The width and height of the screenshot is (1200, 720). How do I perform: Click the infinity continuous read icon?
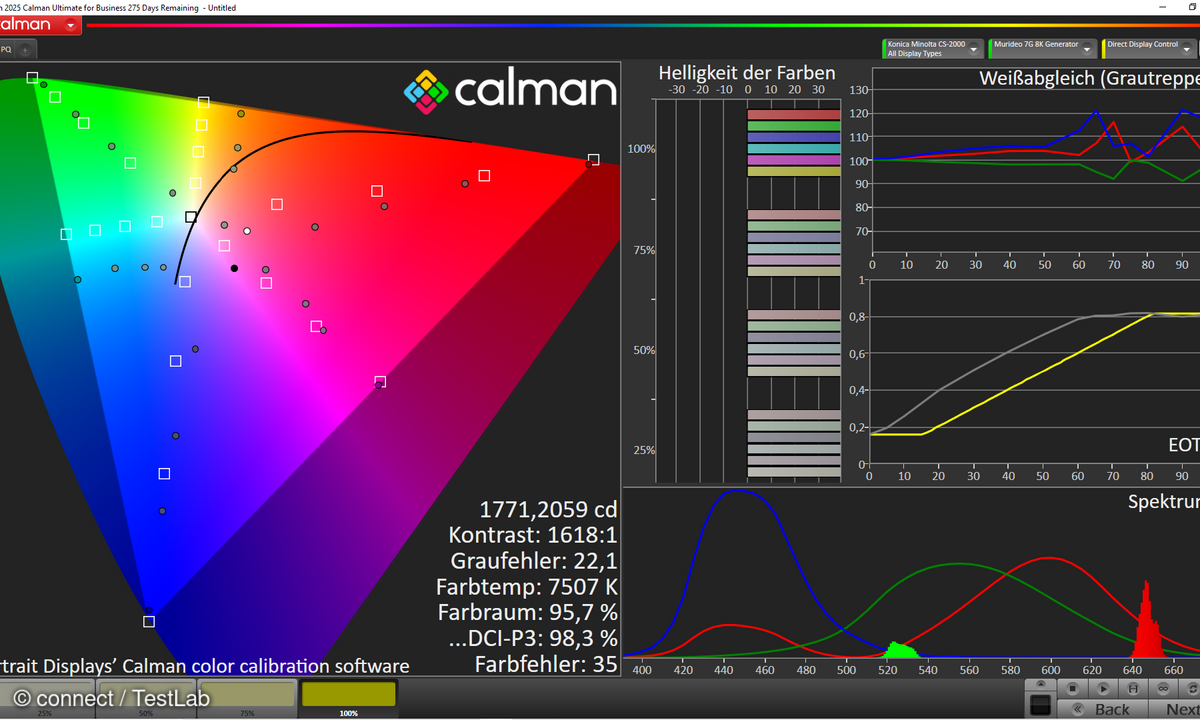[x=1163, y=688]
